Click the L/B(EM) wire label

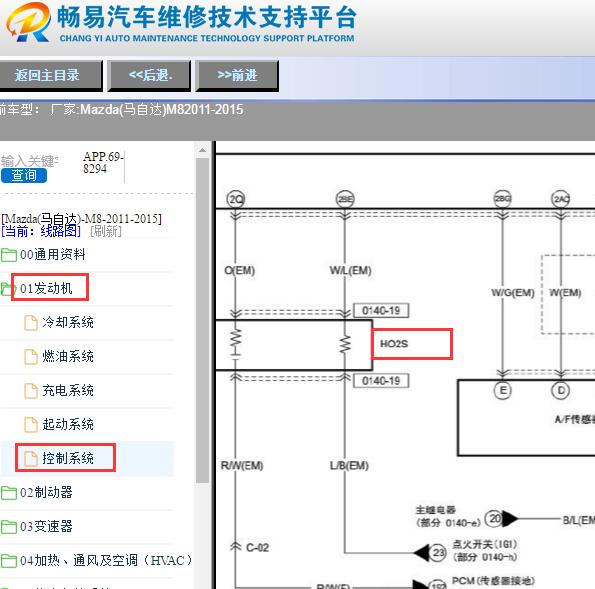tap(349, 466)
